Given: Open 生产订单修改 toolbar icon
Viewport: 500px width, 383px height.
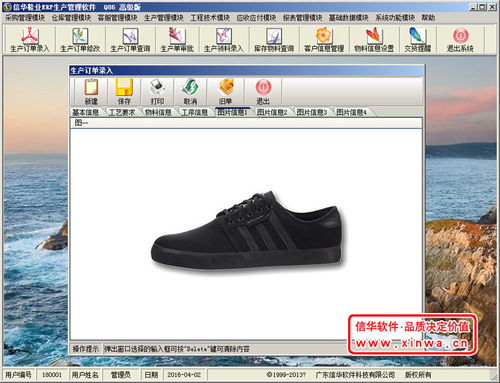Looking at the screenshot, I should coord(80,39).
